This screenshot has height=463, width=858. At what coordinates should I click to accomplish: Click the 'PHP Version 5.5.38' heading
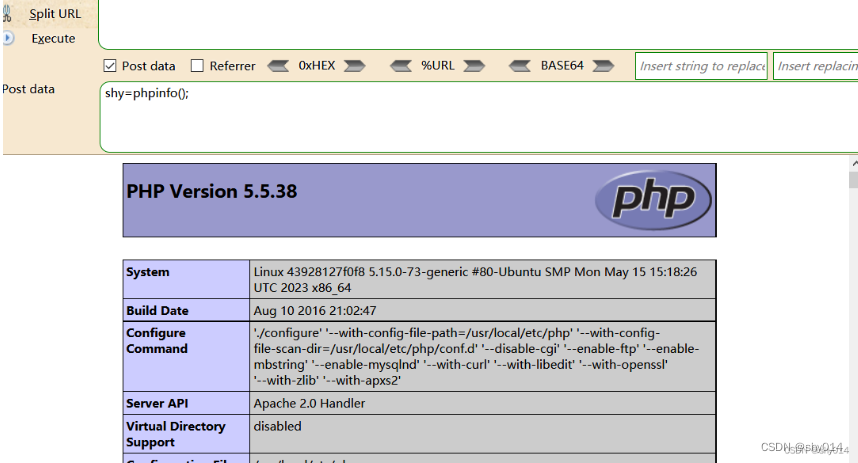212,192
